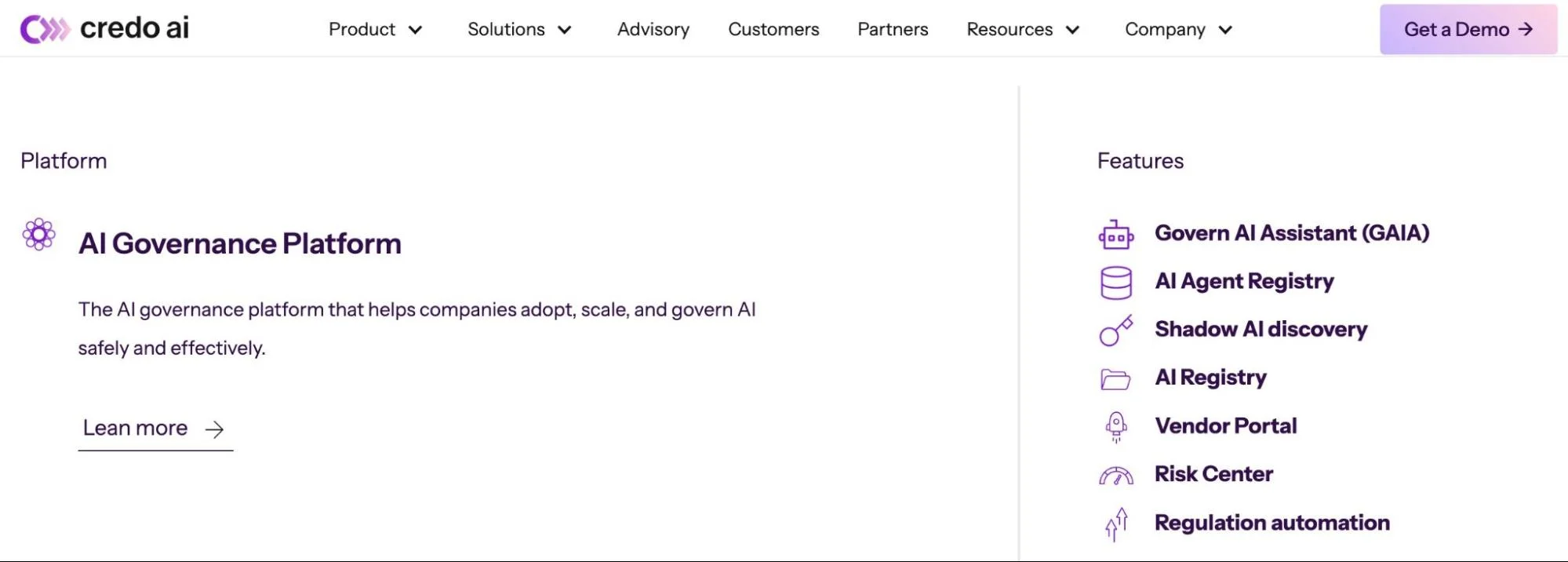Click the folder icon beside AI Registry

pyautogui.click(x=1115, y=379)
